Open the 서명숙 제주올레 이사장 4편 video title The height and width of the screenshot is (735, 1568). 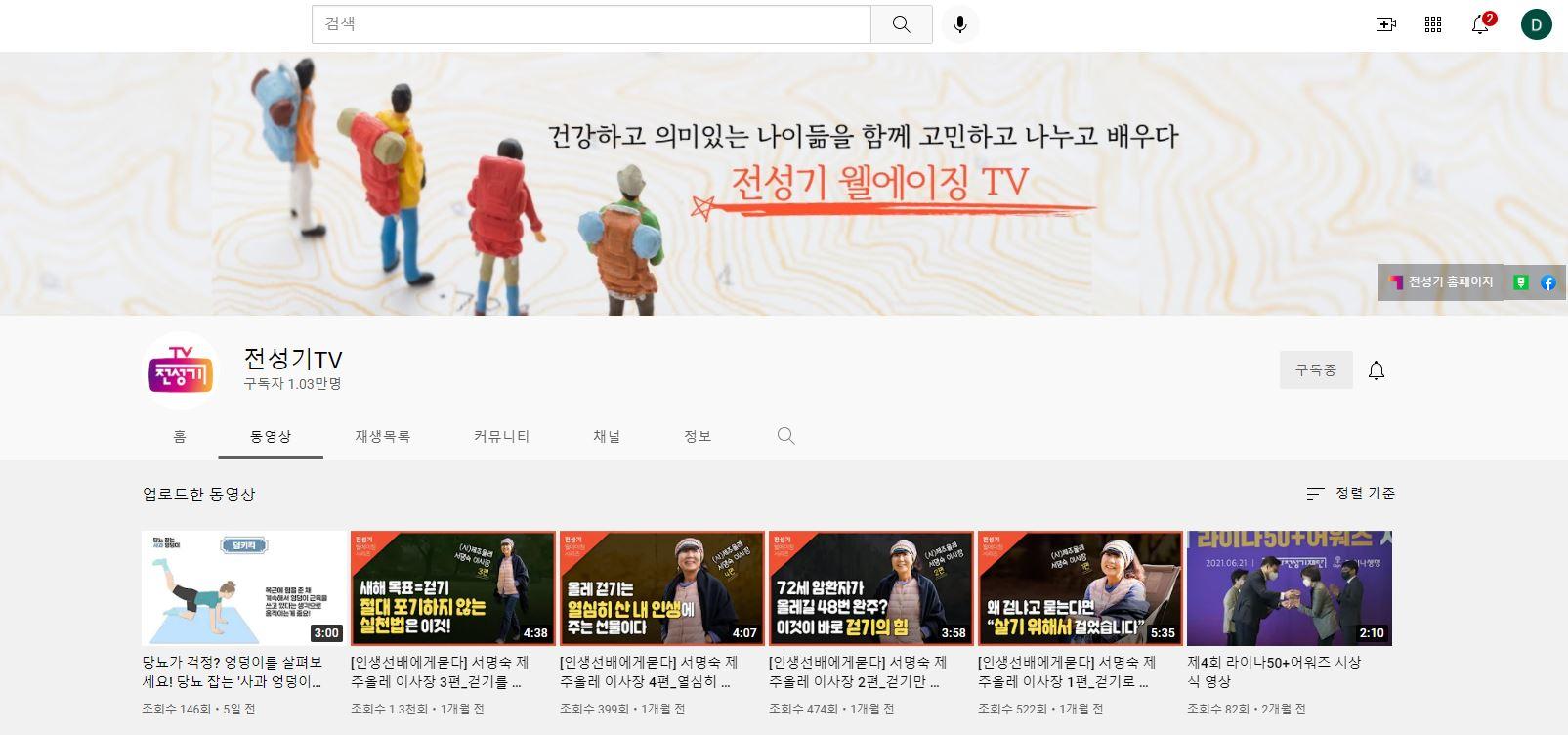pyautogui.click(x=649, y=671)
